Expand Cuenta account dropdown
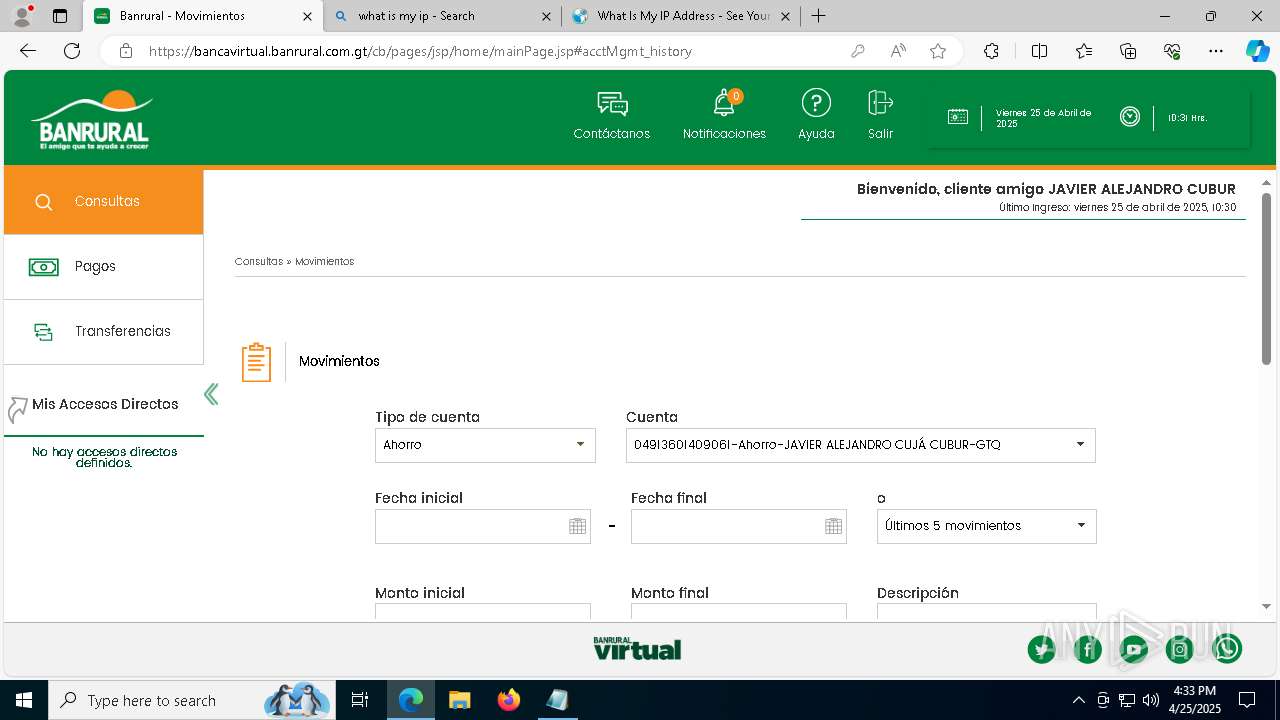 [x=1080, y=445]
